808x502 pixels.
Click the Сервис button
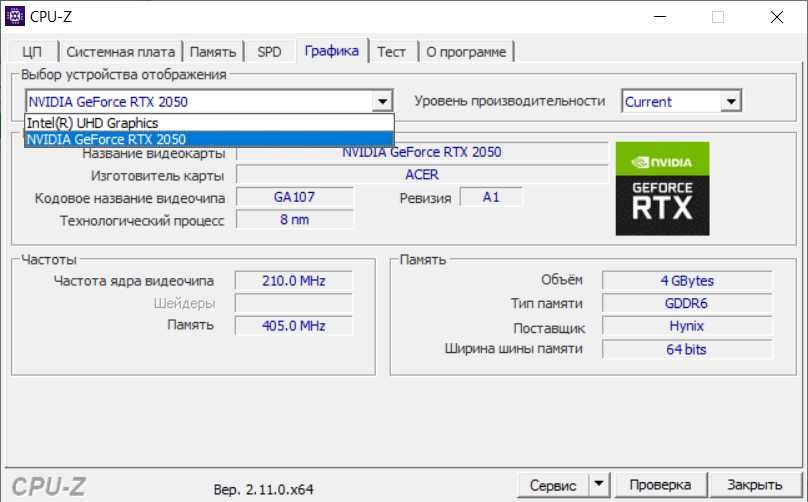coord(553,485)
